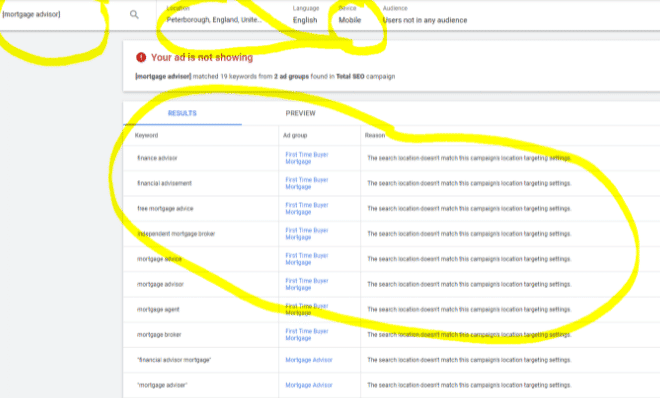Select the mortgage agent keyword
The height and width of the screenshot is (398, 660).
[158, 310]
